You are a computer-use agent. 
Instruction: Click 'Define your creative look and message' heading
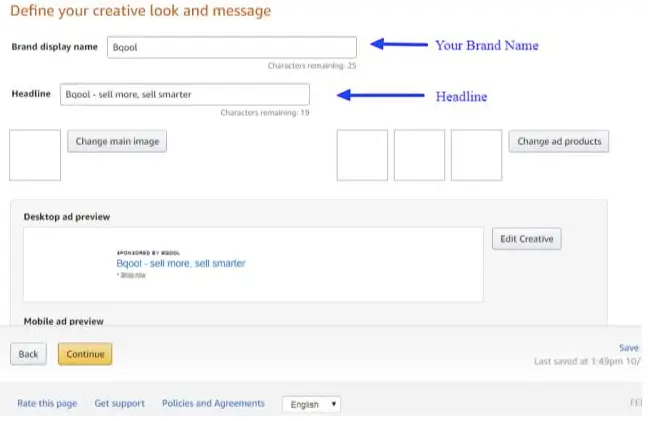point(141,11)
